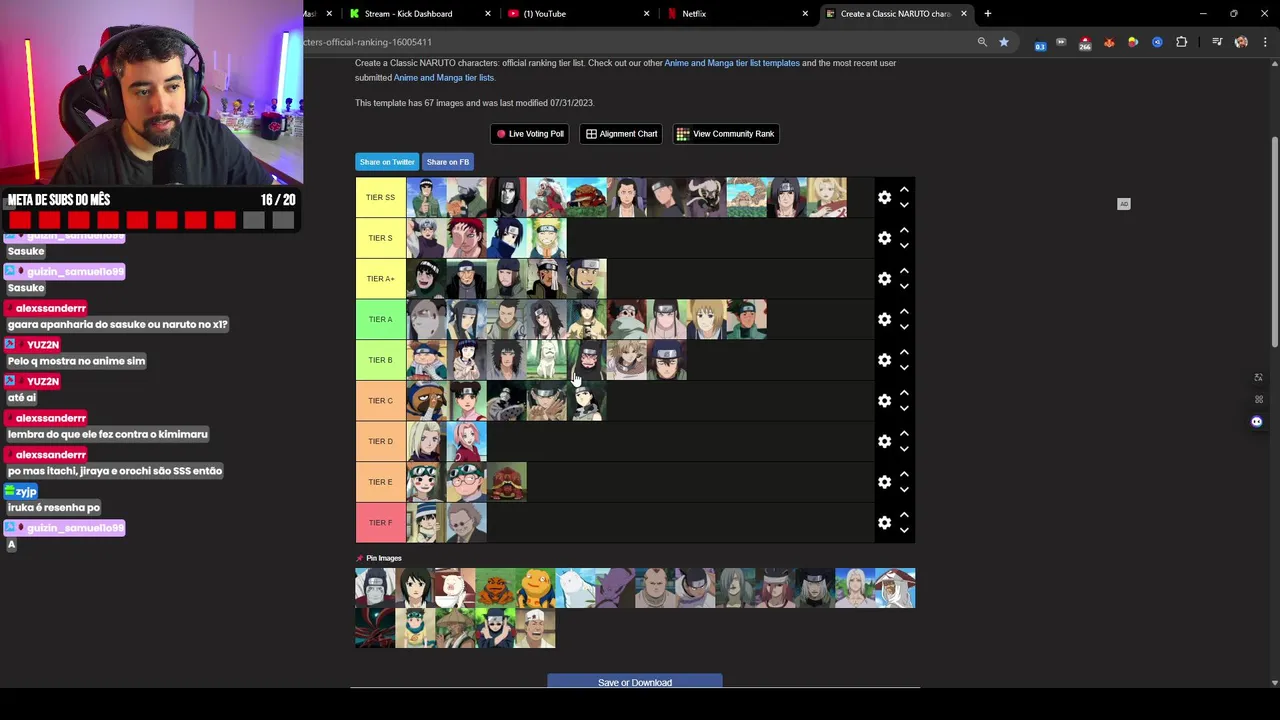Open a new browser tab
The height and width of the screenshot is (720, 1280).
(x=988, y=14)
